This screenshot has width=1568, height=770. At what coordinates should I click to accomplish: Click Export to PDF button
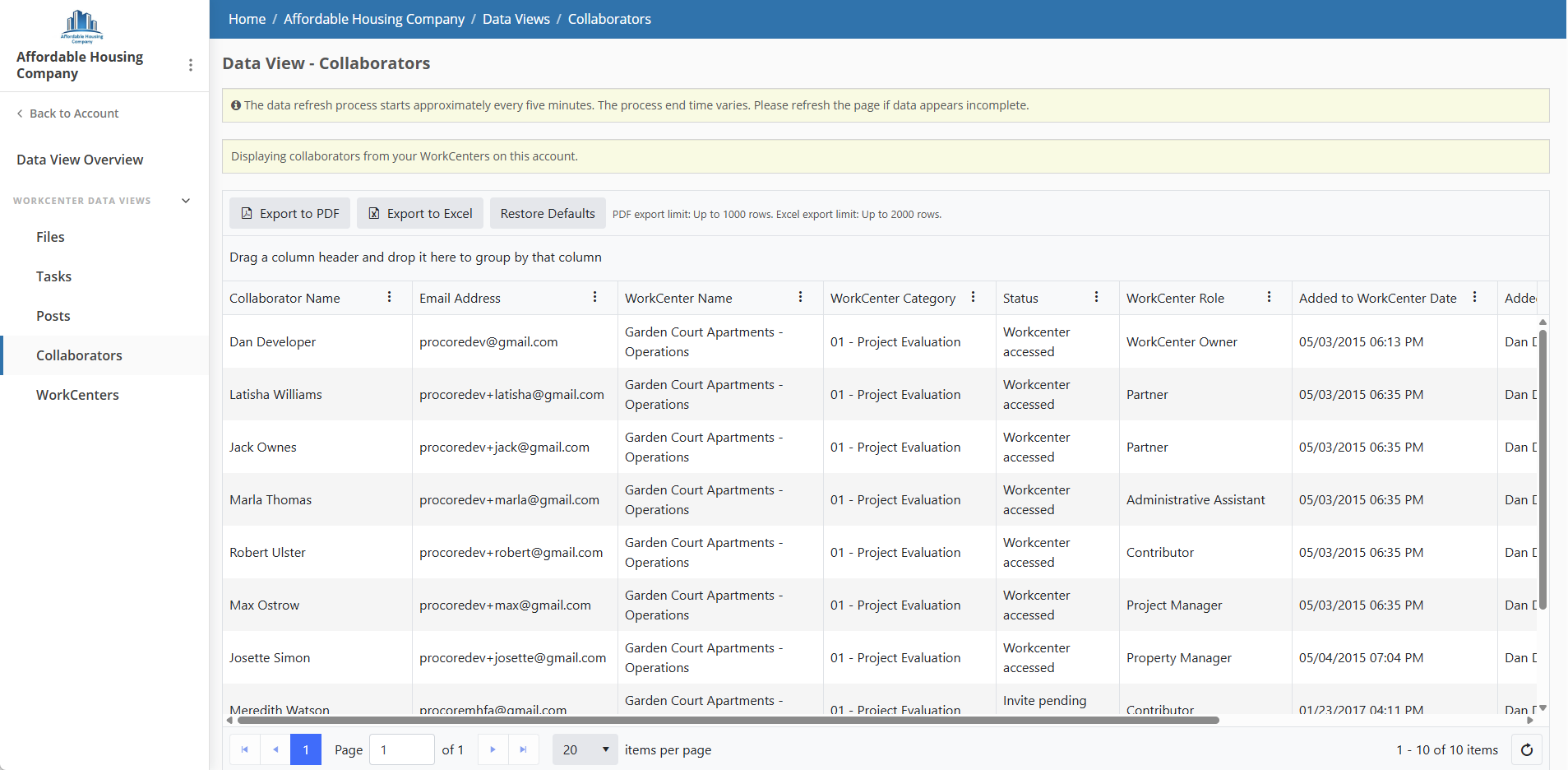289,213
